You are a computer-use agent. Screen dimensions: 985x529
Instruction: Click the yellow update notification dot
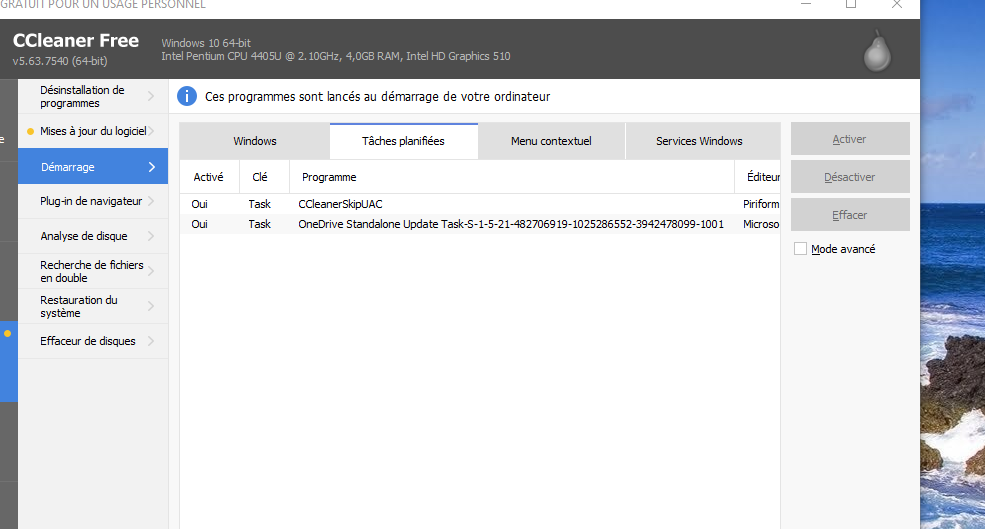[x=30, y=131]
